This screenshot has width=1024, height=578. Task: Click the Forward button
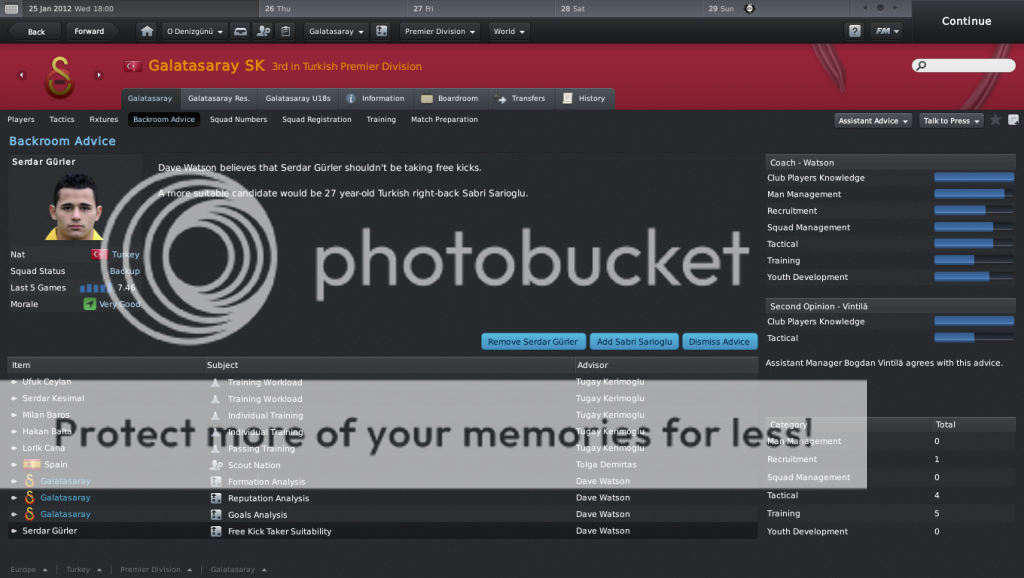(89, 31)
